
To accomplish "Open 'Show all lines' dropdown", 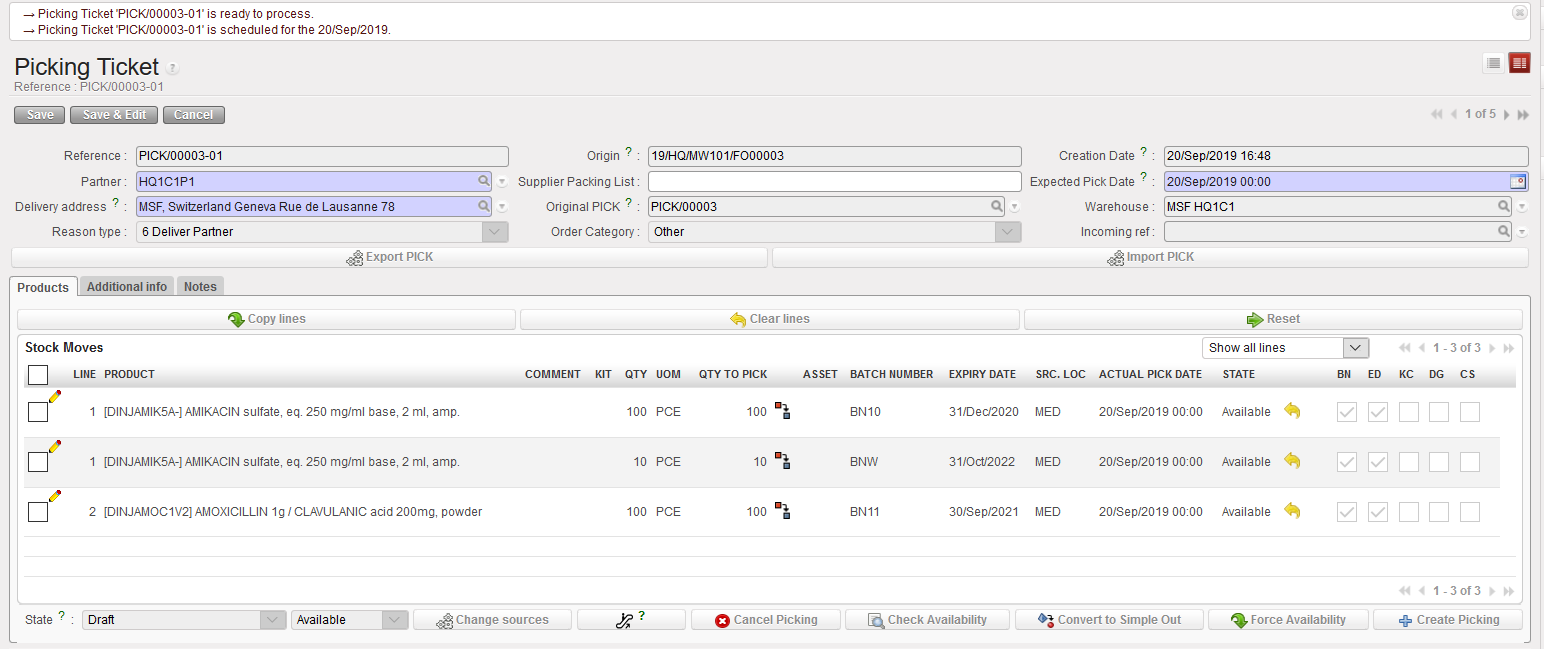I will pyautogui.click(x=1285, y=348).
